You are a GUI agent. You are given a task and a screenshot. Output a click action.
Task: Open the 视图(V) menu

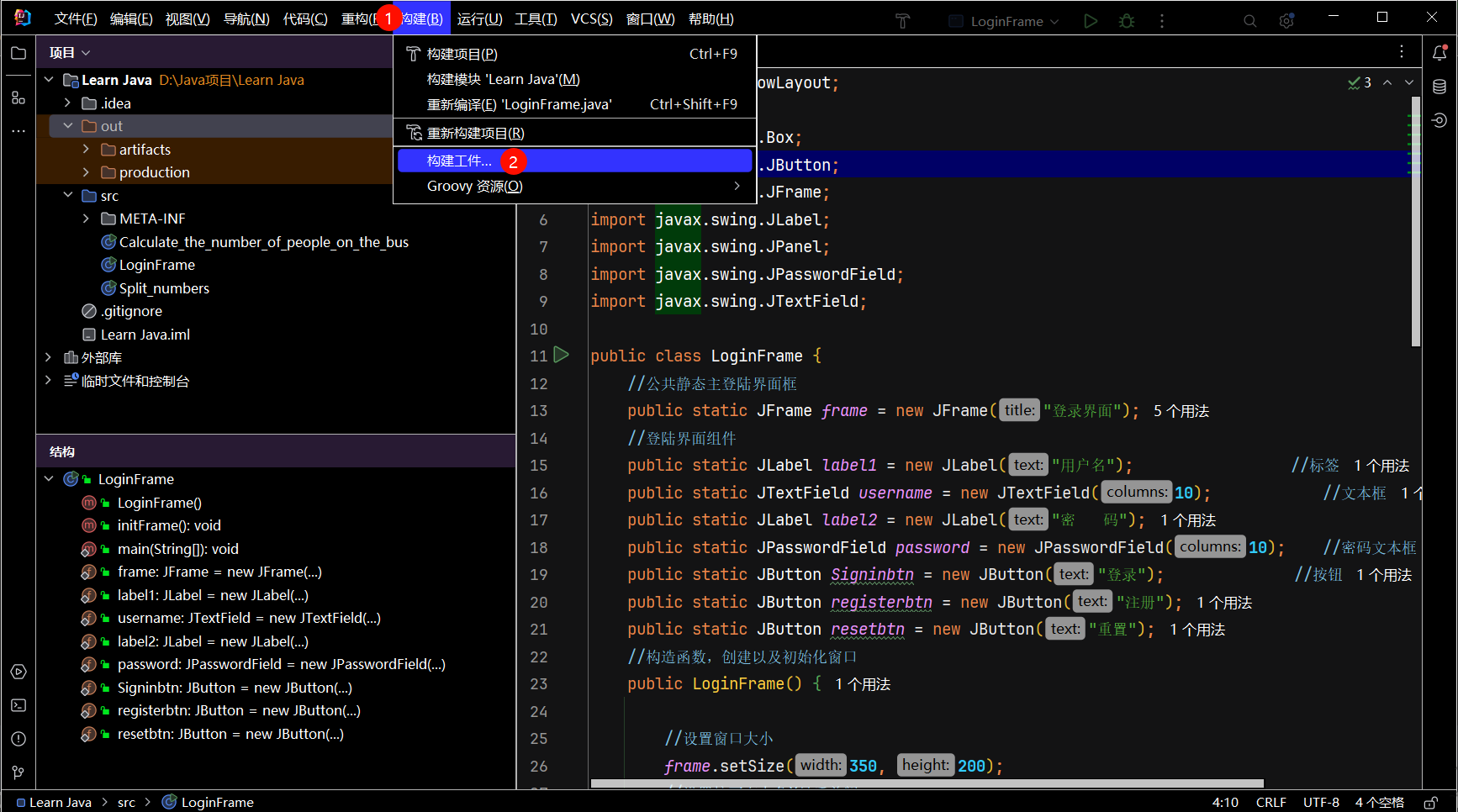click(188, 18)
